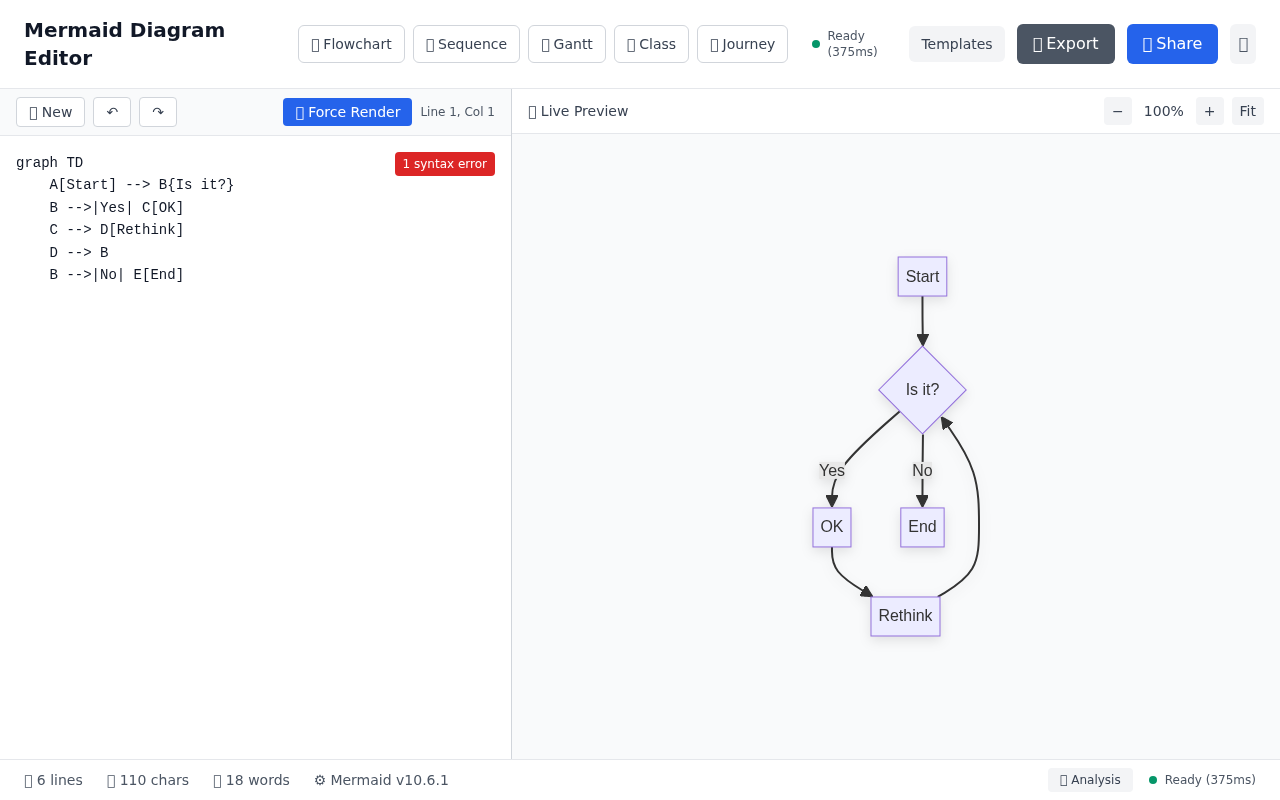
Task: Zoom in with the plus button
Action: pyautogui.click(x=1209, y=111)
